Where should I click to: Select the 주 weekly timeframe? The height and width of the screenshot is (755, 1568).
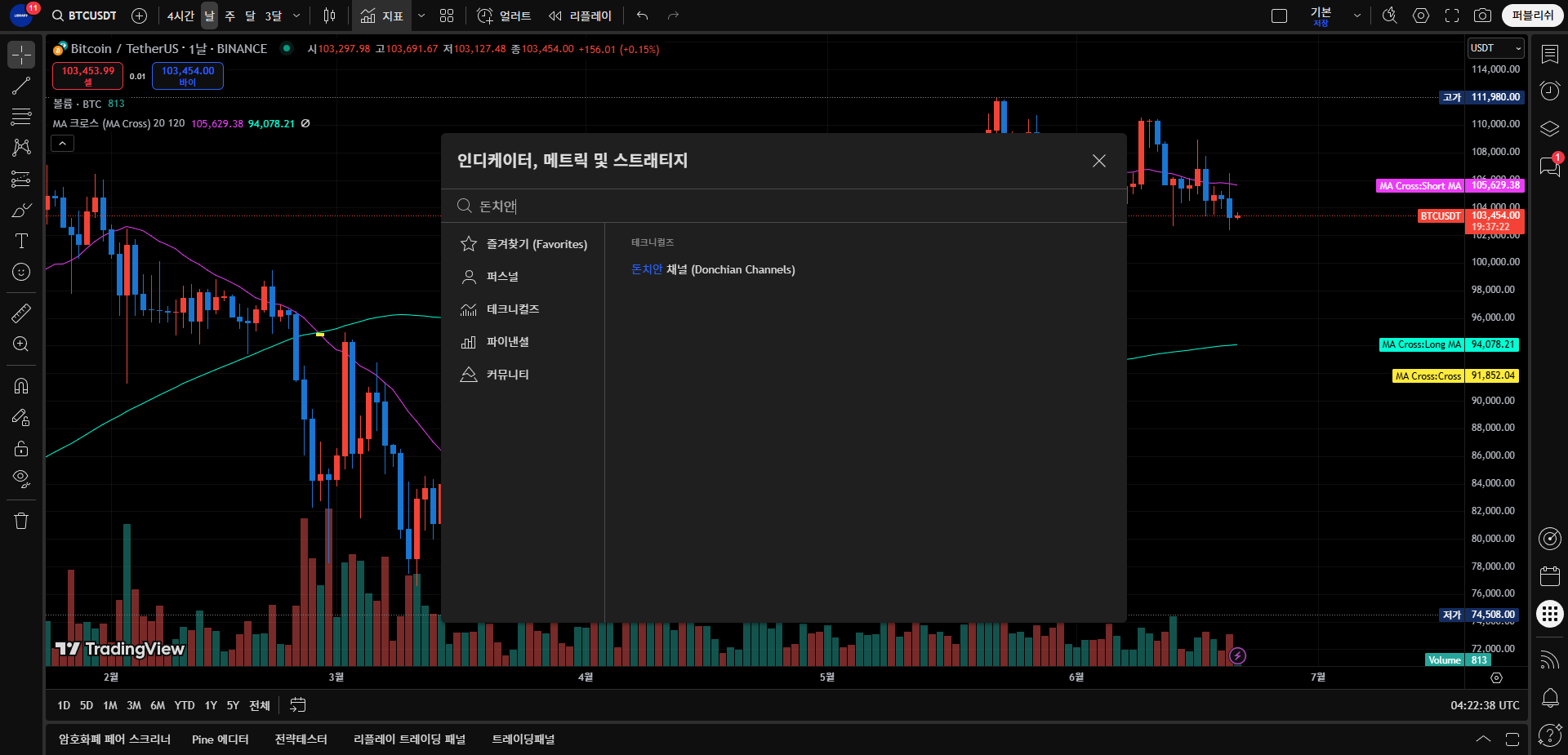coord(229,16)
